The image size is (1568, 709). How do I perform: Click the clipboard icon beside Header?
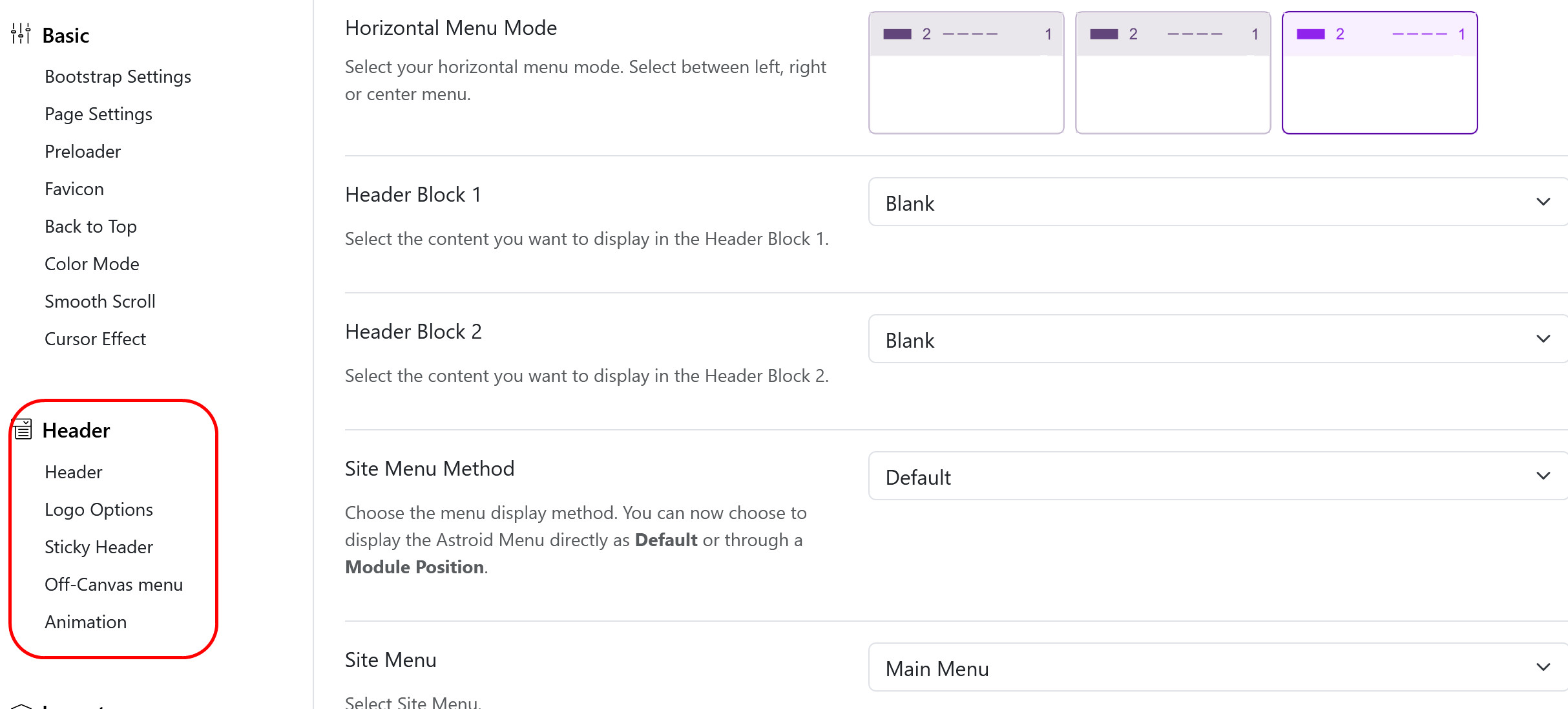click(x=23, y=429)
